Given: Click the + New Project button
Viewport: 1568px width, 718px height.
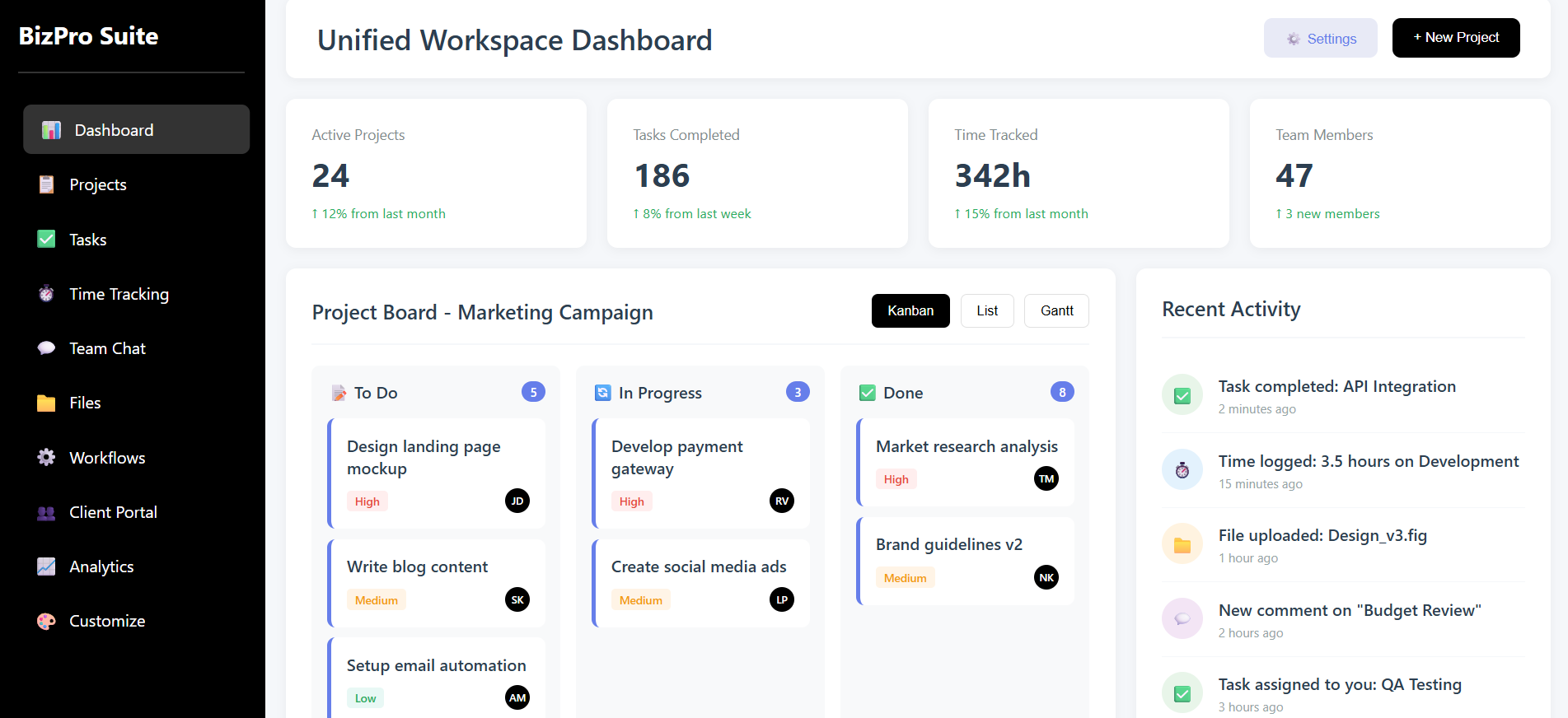Looking at the screenshot, I should [x=1456, y=38].
